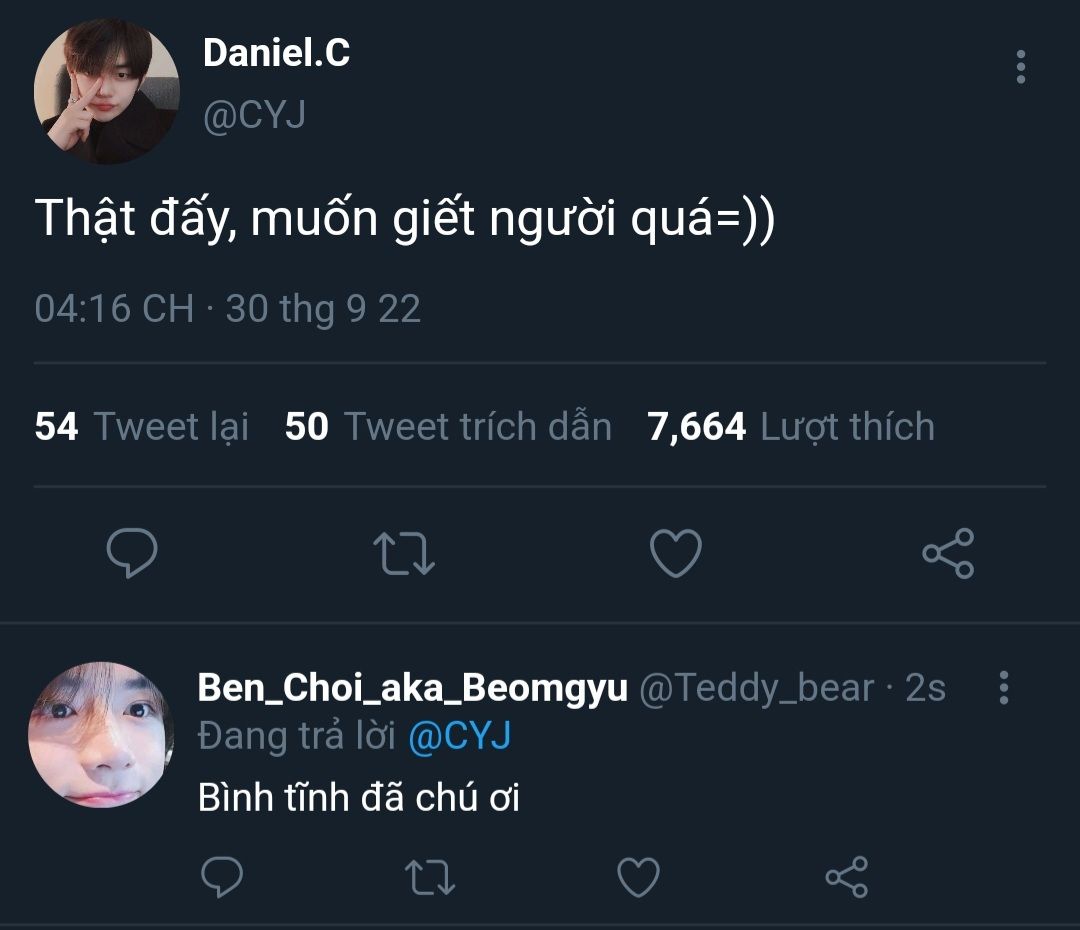The width and height of the screenshot is (1080, 930).
Task: Open more options for Beomgyu's reply
Action: tap(1004, 688)
